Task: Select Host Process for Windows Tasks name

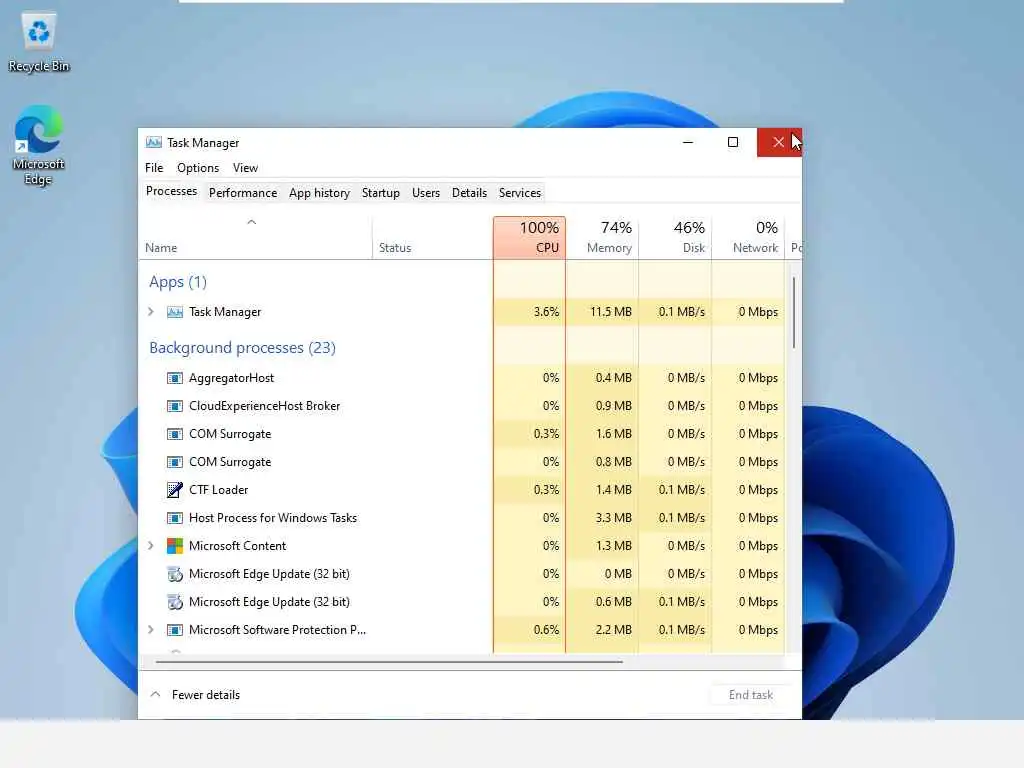Action: [x=273, y=518]
